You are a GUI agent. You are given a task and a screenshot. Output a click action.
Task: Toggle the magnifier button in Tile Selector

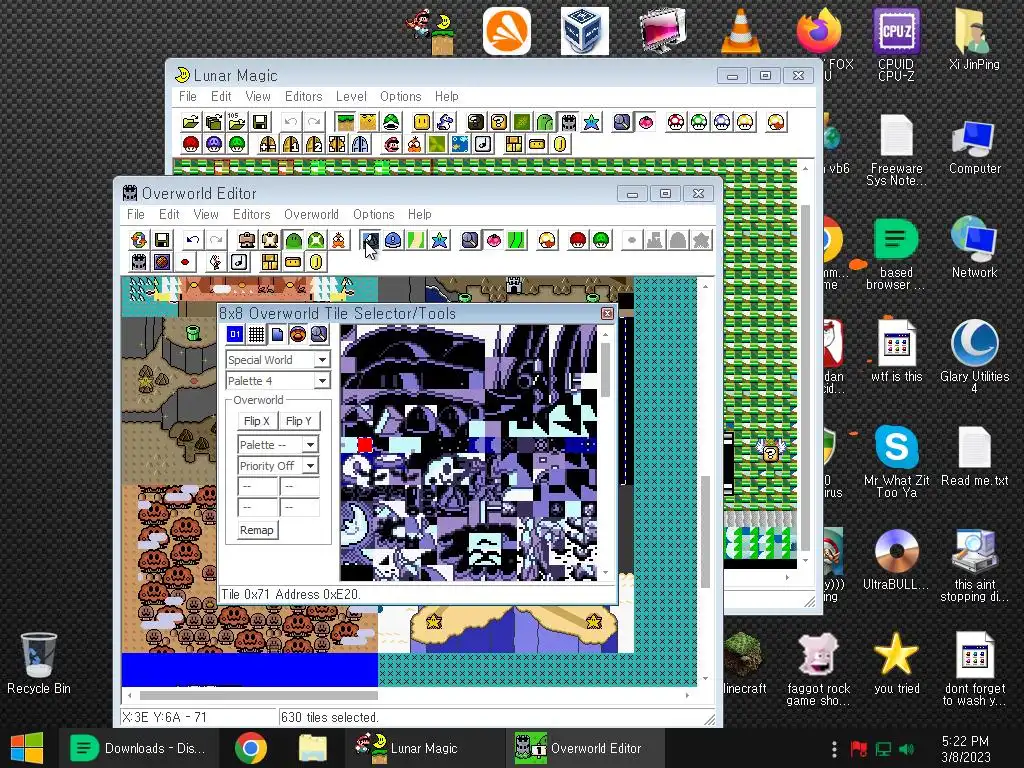pos(319,335)
